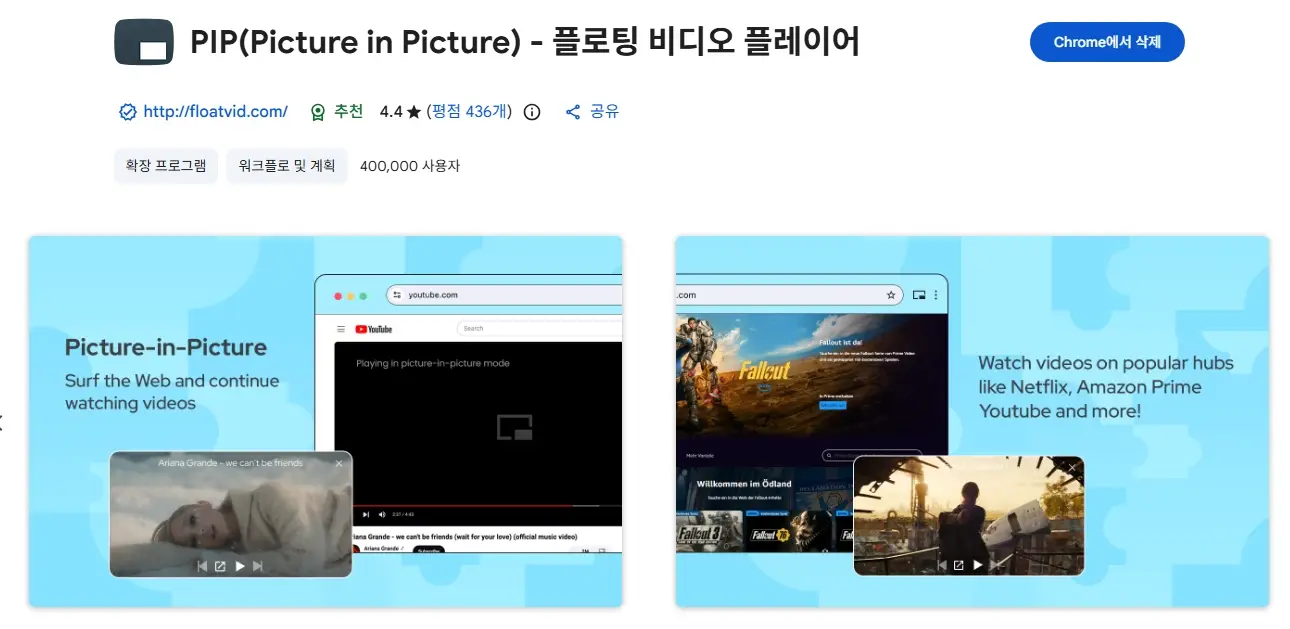Click the 400,000 사용자 text
1290x629 pixels.
(410, 166)
